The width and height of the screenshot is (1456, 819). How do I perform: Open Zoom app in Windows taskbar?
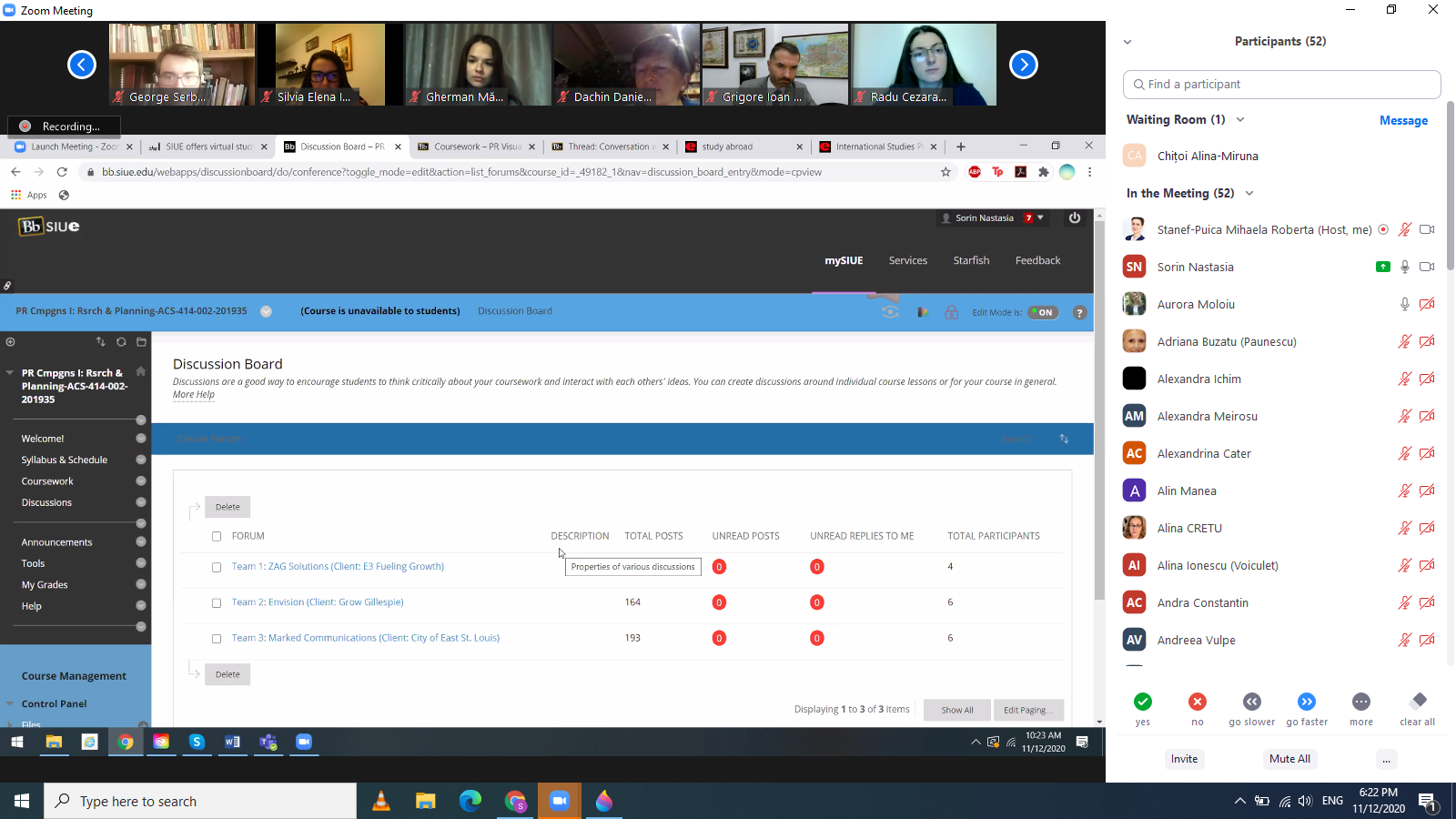click(560, 801)
